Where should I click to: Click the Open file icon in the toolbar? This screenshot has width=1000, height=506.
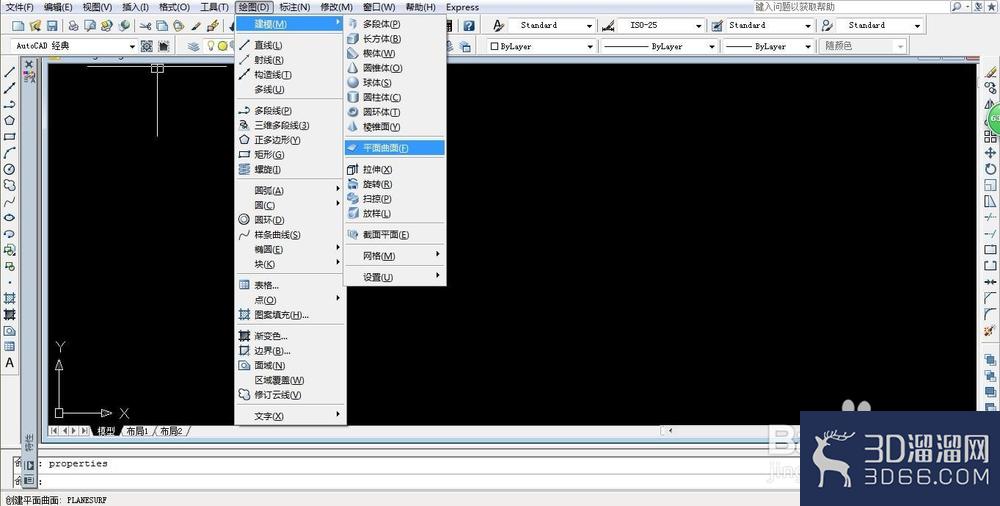[35, 26]
